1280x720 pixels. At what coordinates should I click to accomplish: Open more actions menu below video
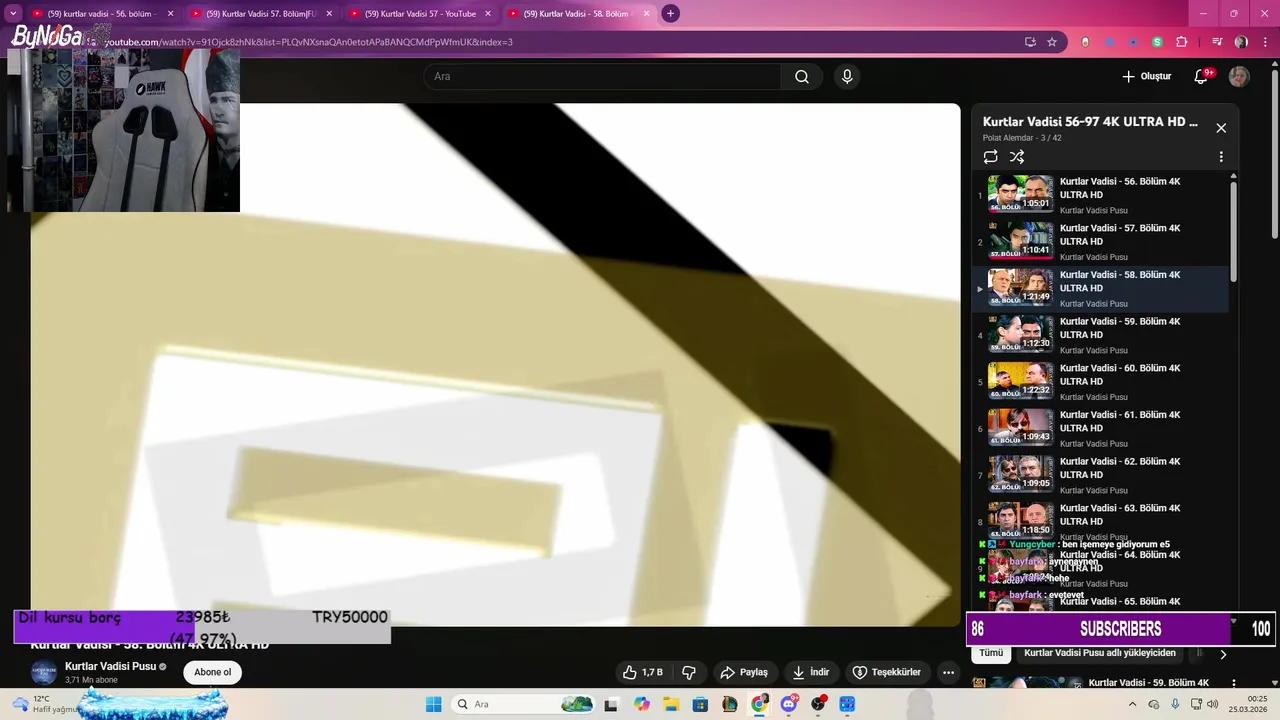click(949, 672)
